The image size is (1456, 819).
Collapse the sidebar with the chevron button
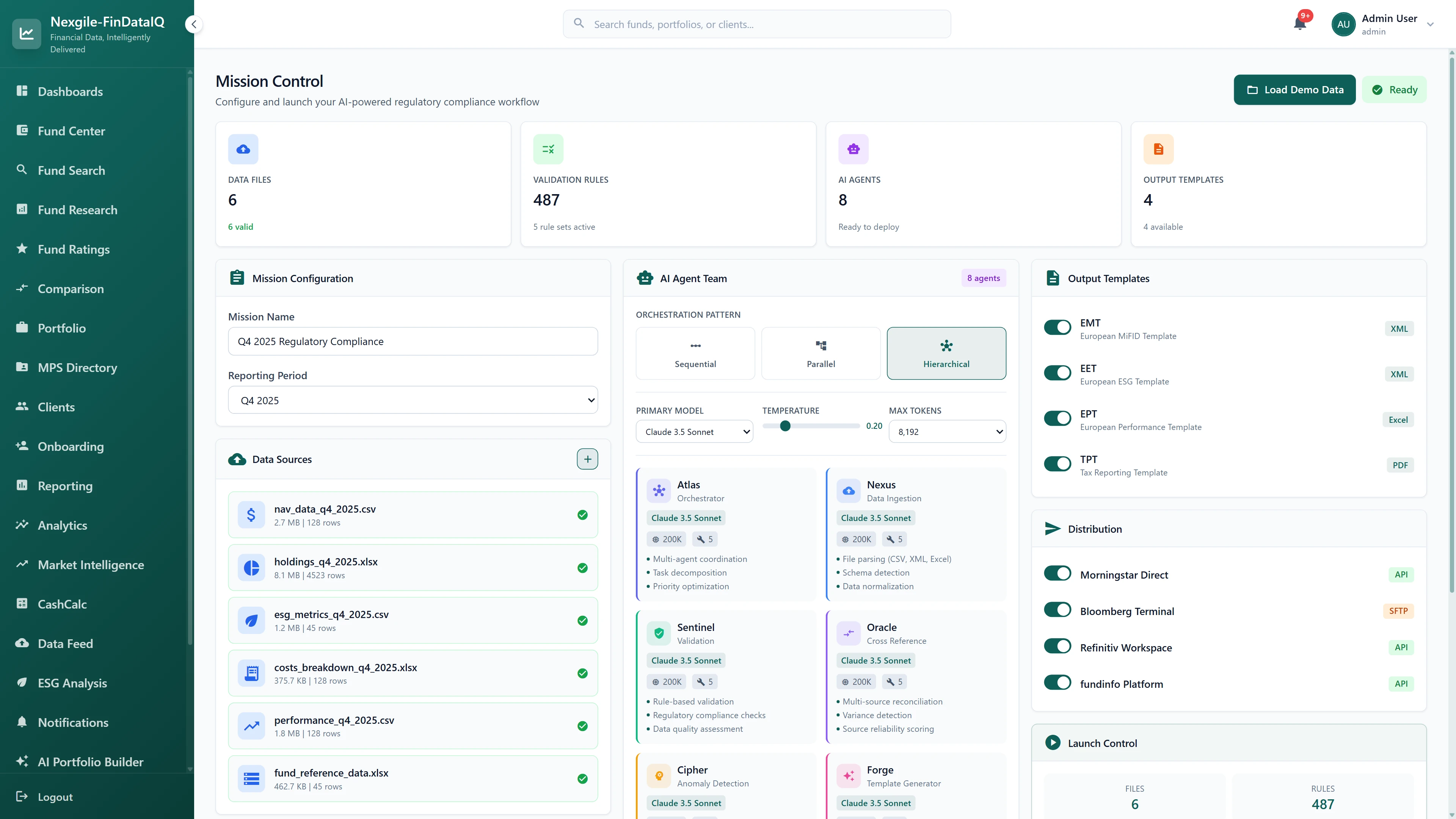pos(194,24)
